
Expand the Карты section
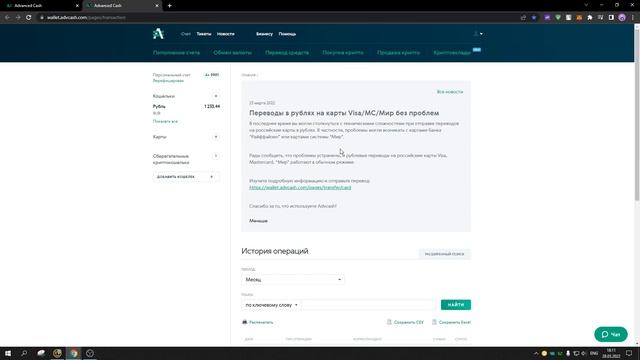[216, 137]
